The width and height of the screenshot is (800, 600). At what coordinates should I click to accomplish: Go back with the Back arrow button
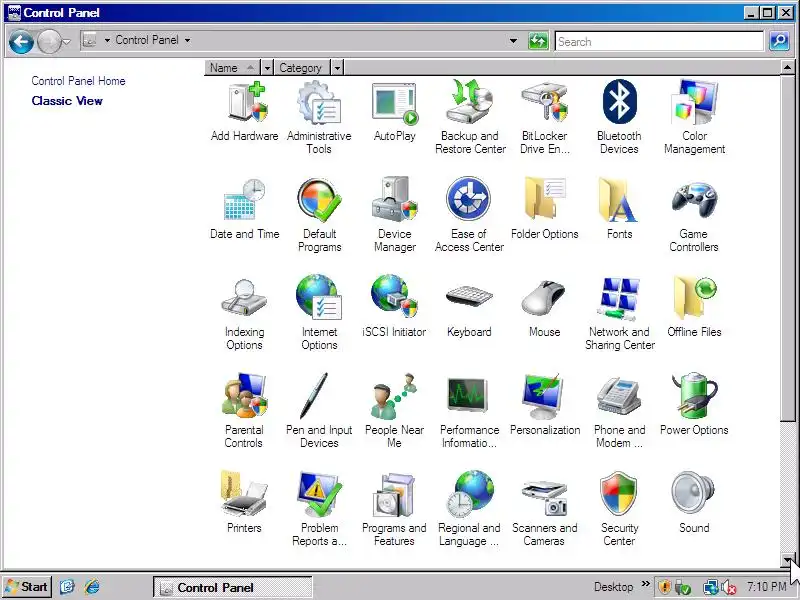(x=21, y=42)
